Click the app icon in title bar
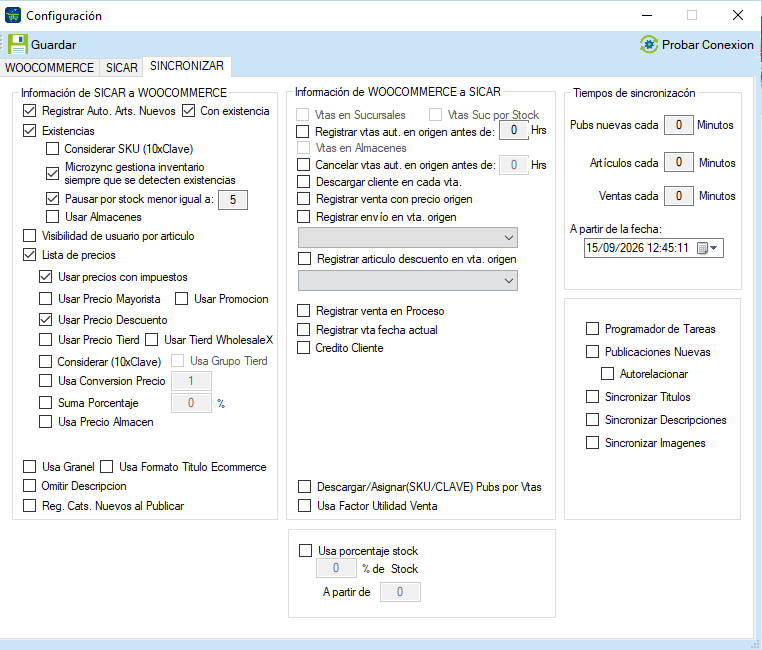Screen dimensions: 762x650 (13, 16)
